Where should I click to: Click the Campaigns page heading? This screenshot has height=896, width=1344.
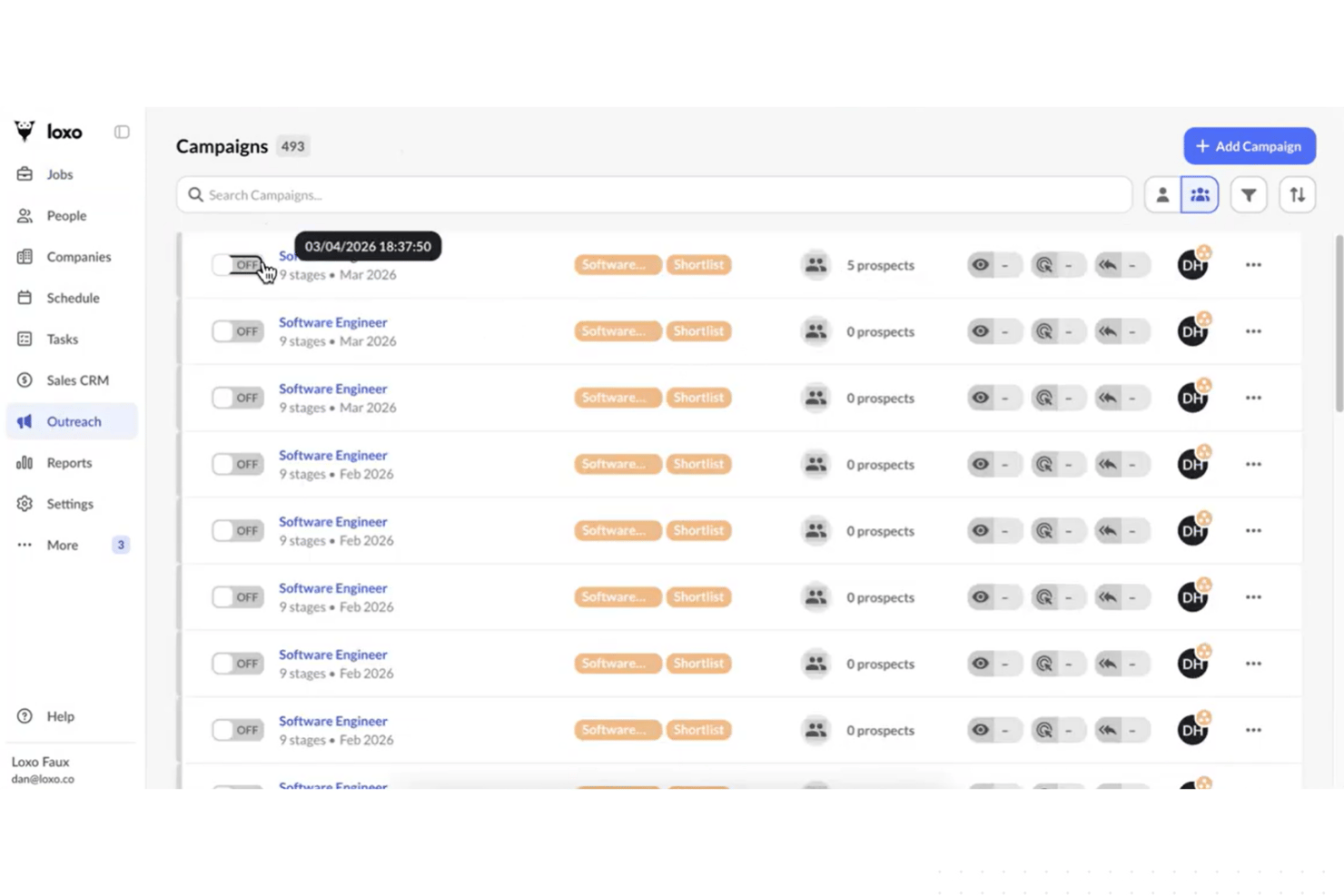coord(222,146)
